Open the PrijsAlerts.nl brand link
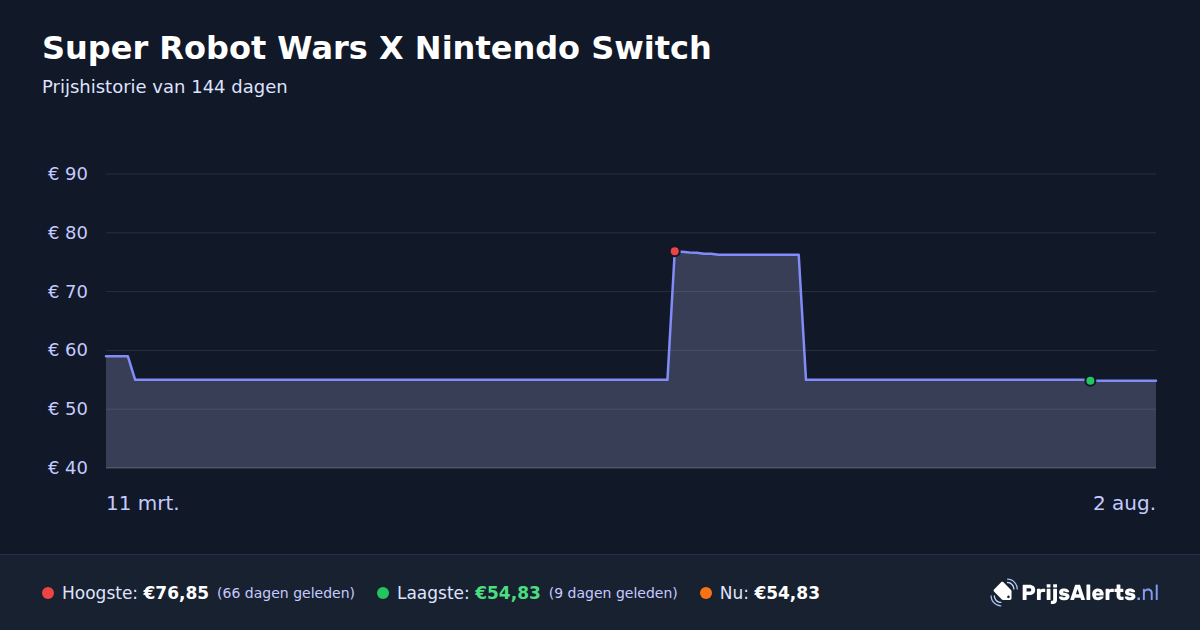 click(1075, 593)
